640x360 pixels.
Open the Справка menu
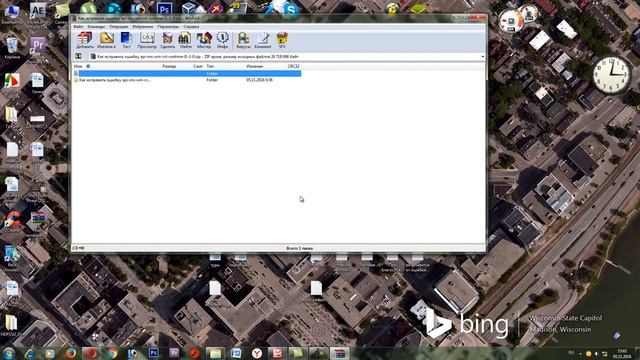191,27
